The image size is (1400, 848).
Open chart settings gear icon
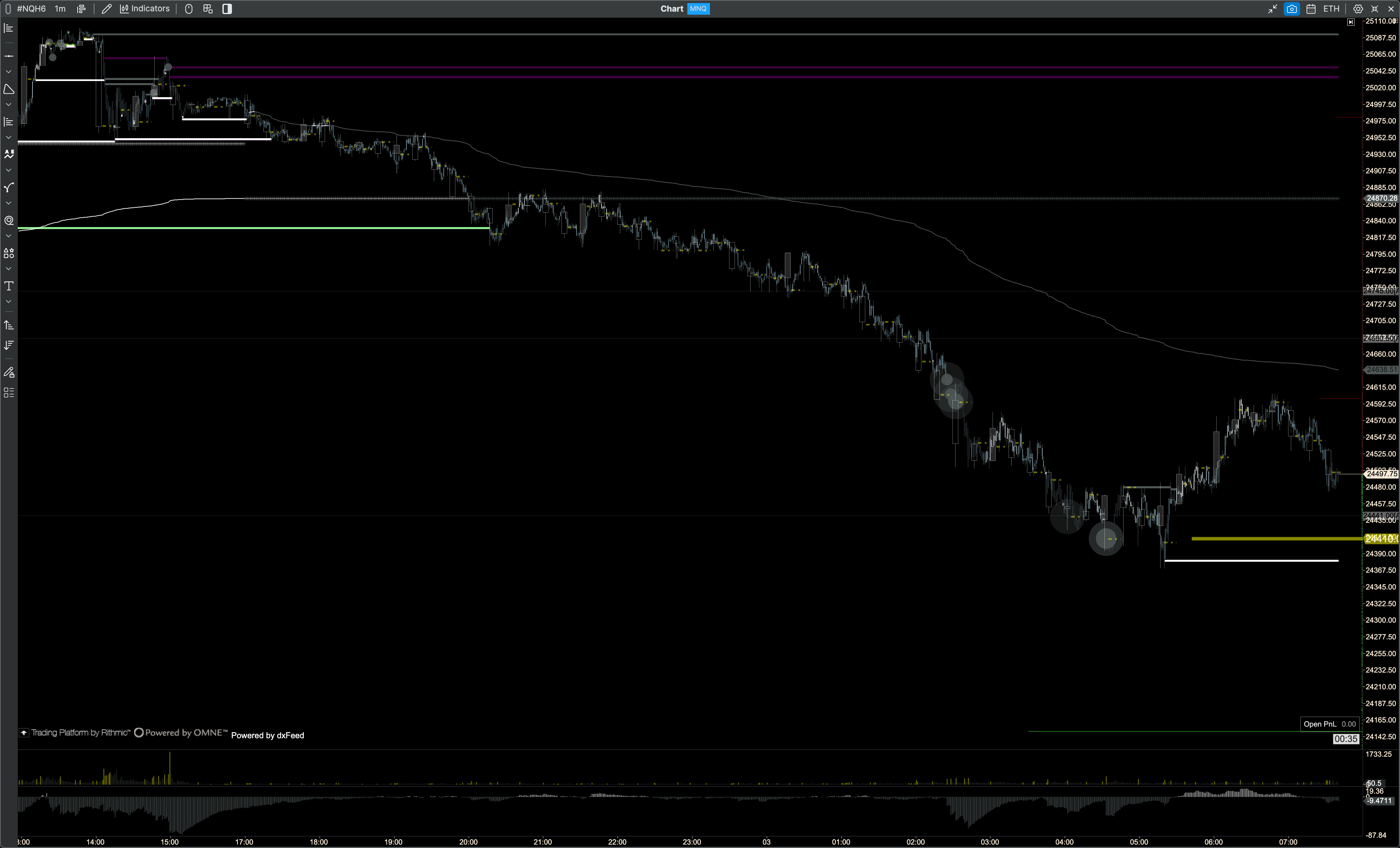point(1358,9)
